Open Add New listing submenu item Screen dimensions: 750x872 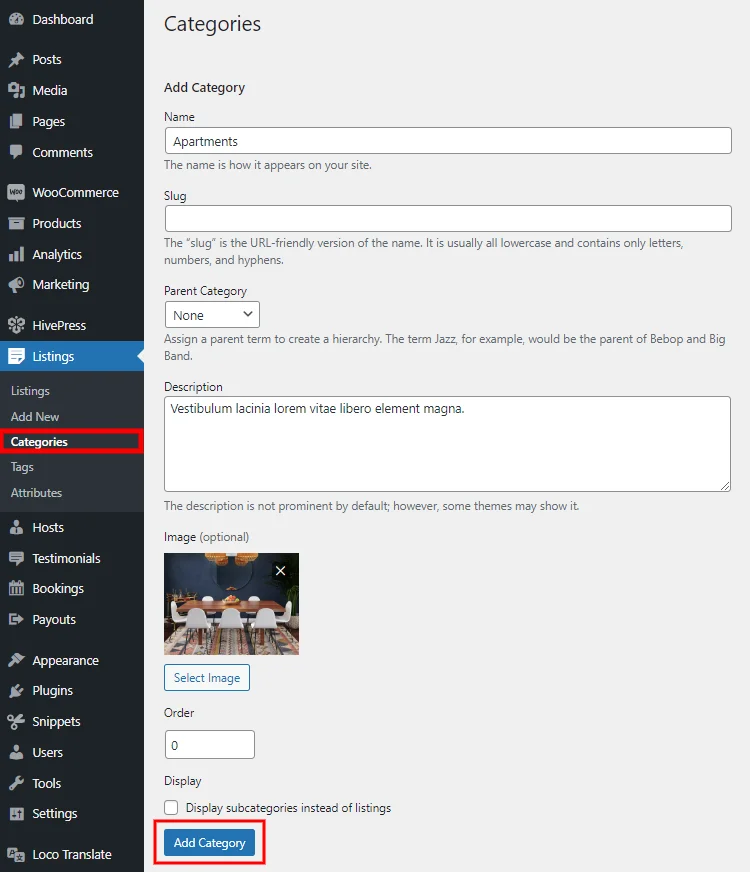click(x=34, y=417)
